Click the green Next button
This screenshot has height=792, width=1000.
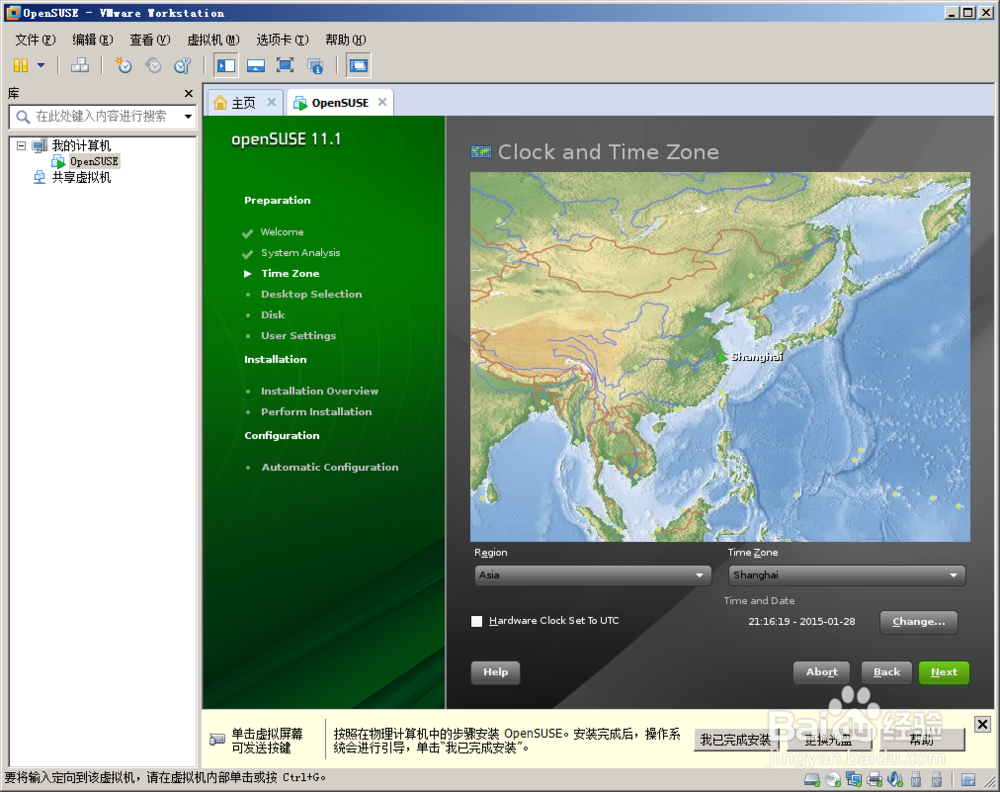pyautogui.click(x=944, y=672)
